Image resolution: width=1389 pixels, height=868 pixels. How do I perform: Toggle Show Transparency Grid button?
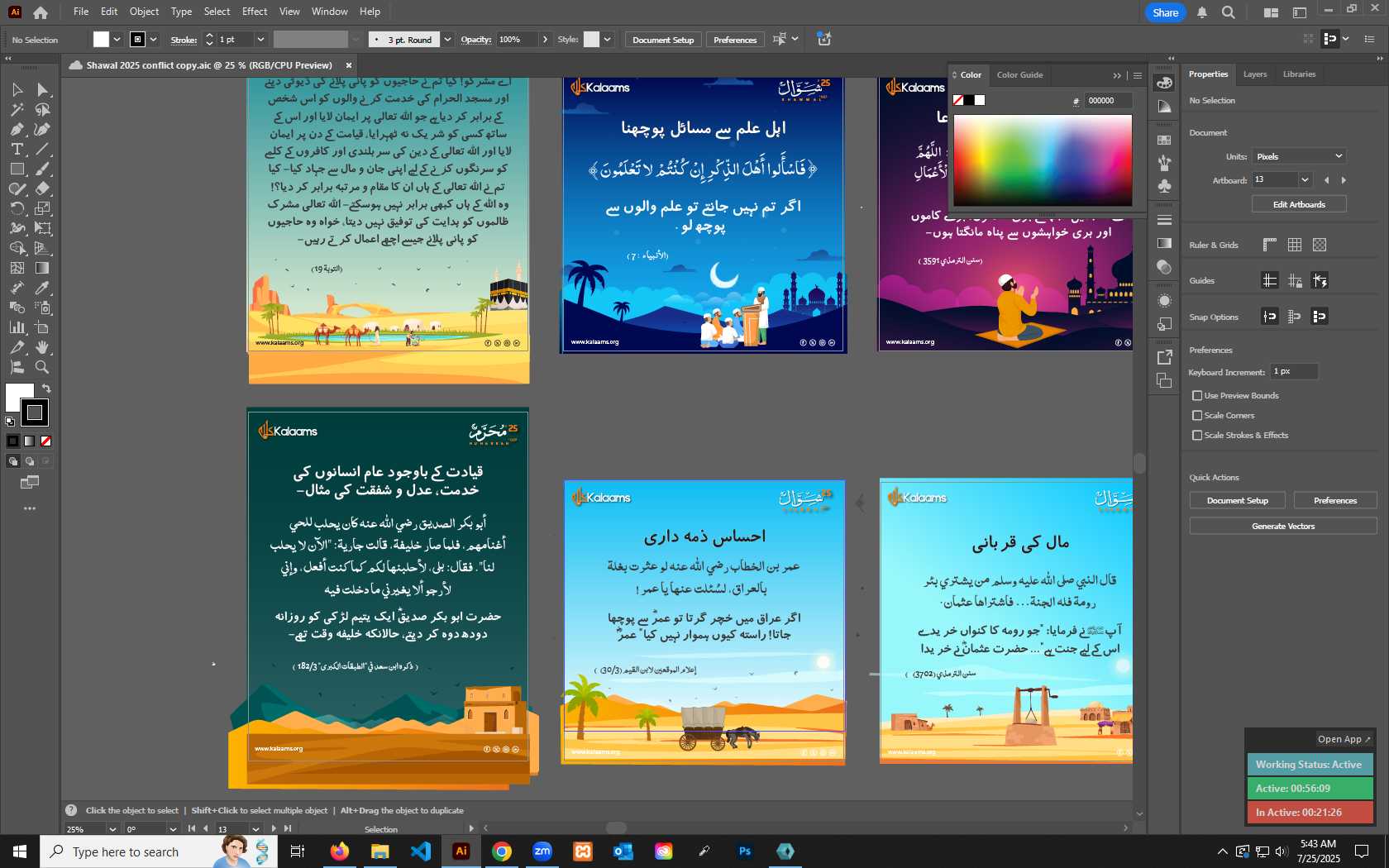point(1320,245)
